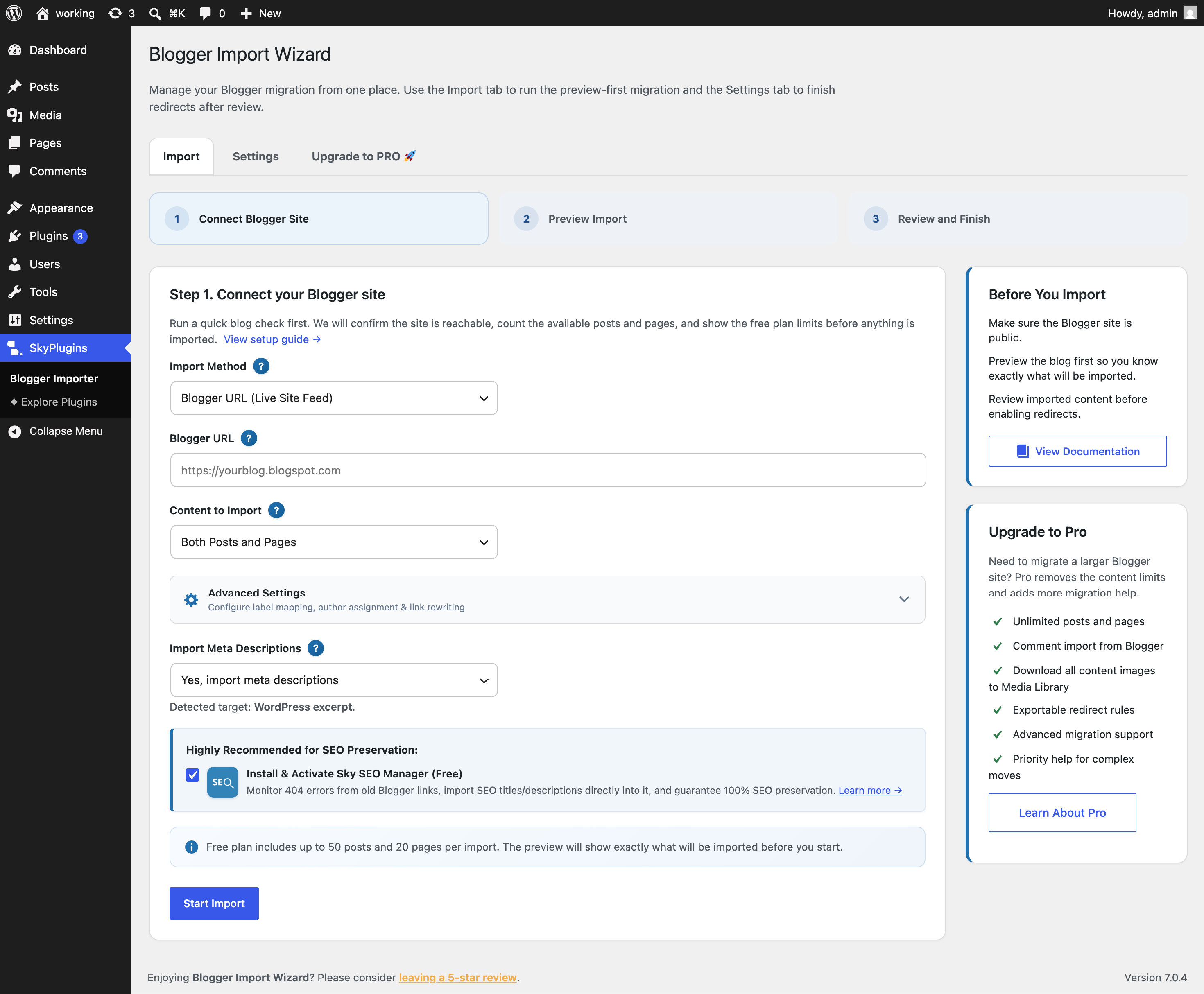Screen dimensions: 1204x994
Task: Switch to the Settings tab
Action: (x=256, y=156)
